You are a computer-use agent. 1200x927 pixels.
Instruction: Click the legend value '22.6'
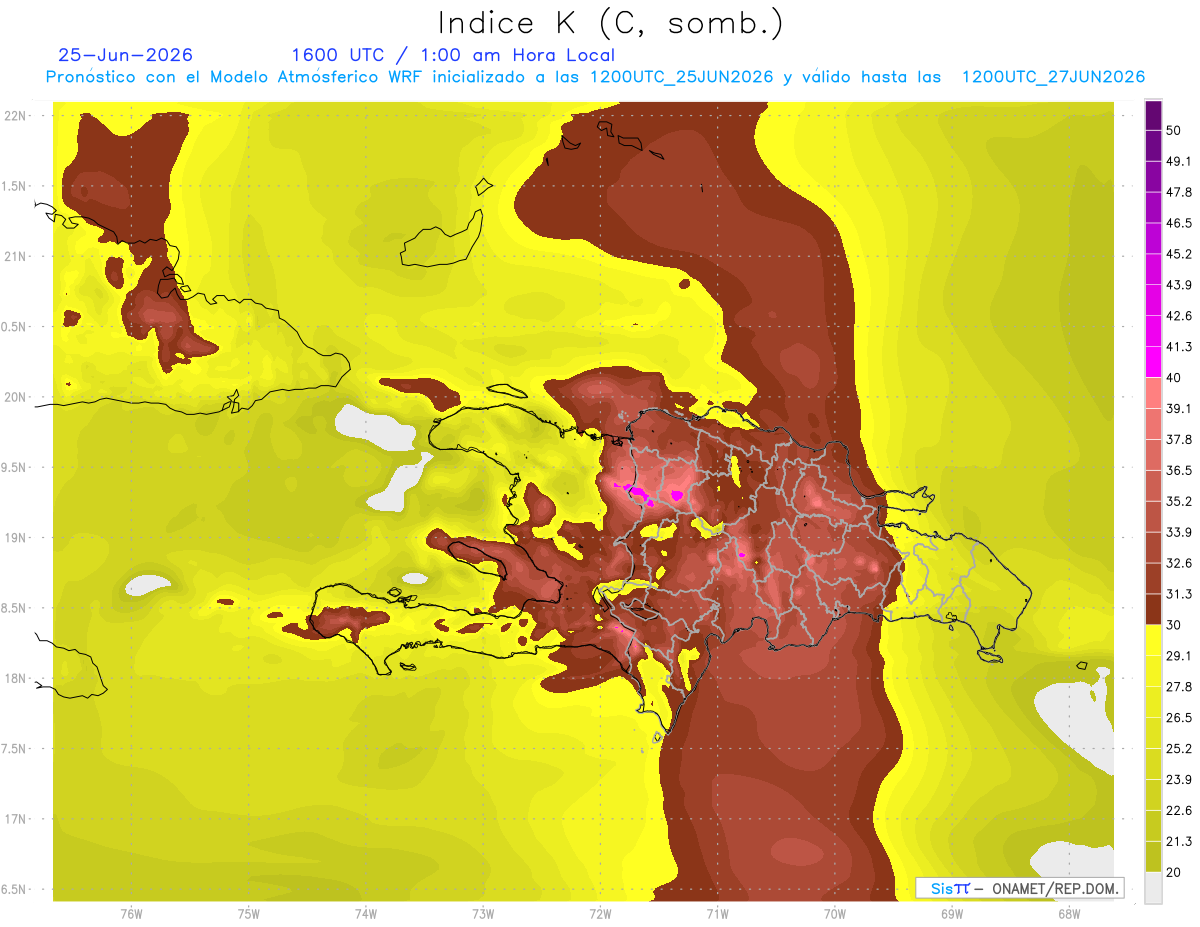1178,810
